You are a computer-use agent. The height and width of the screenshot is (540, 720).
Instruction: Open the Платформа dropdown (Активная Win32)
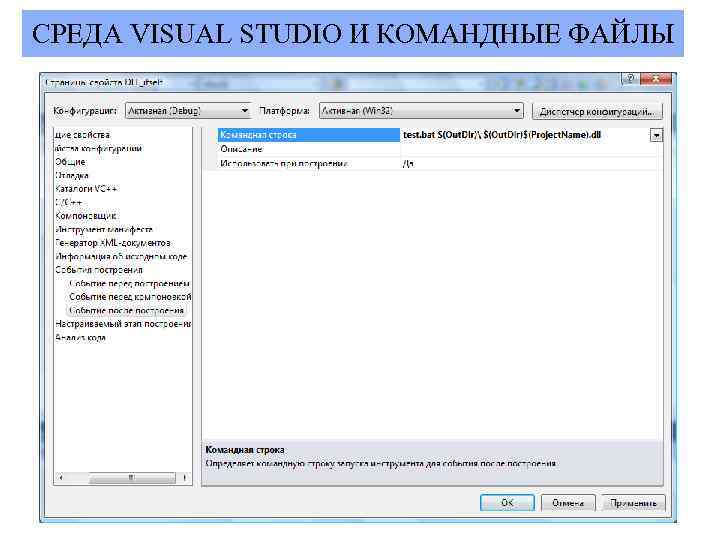coord(421,111)
